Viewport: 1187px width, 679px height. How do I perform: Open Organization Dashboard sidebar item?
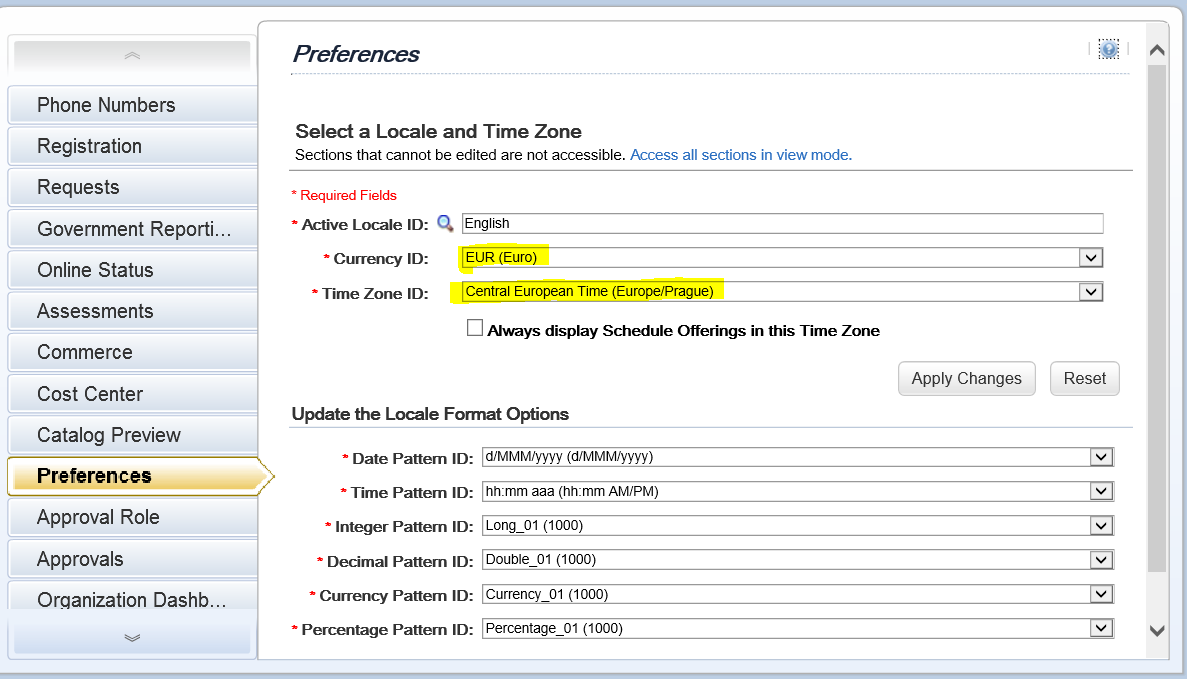point(133,596)
